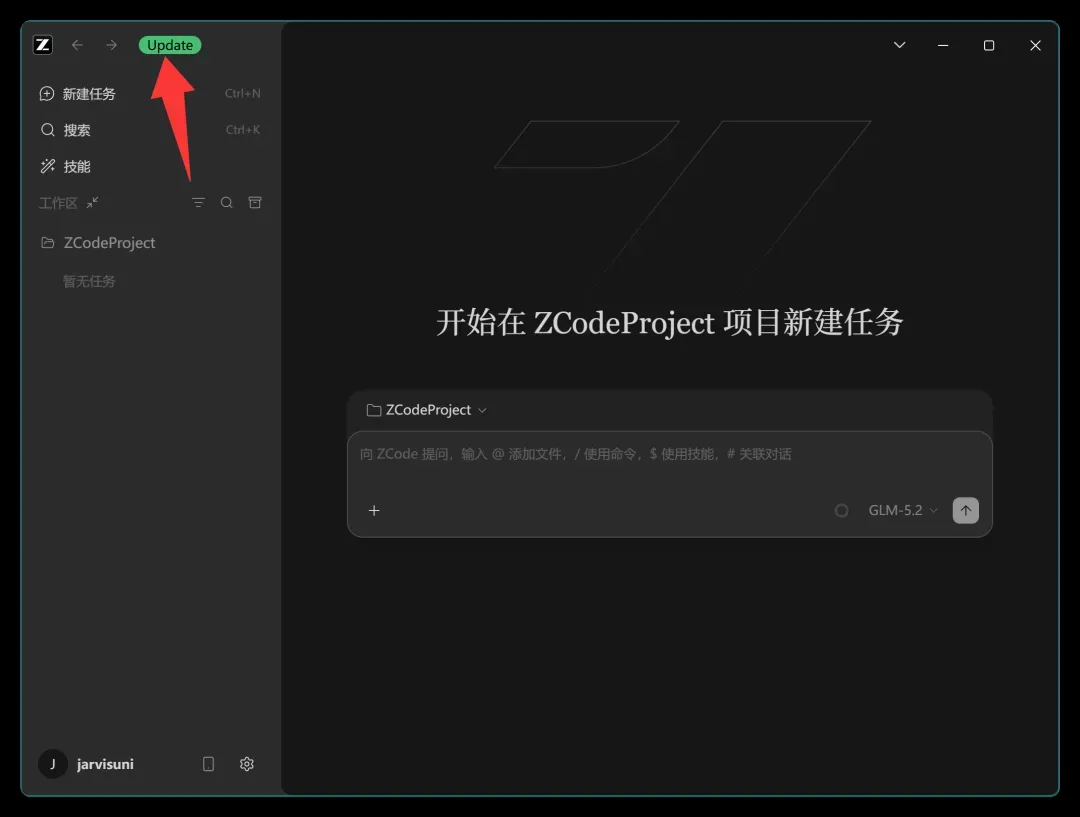This screenshot has height=817, width=1080.
Task: Open the 技能 skills entry
Action: (150, 166)
